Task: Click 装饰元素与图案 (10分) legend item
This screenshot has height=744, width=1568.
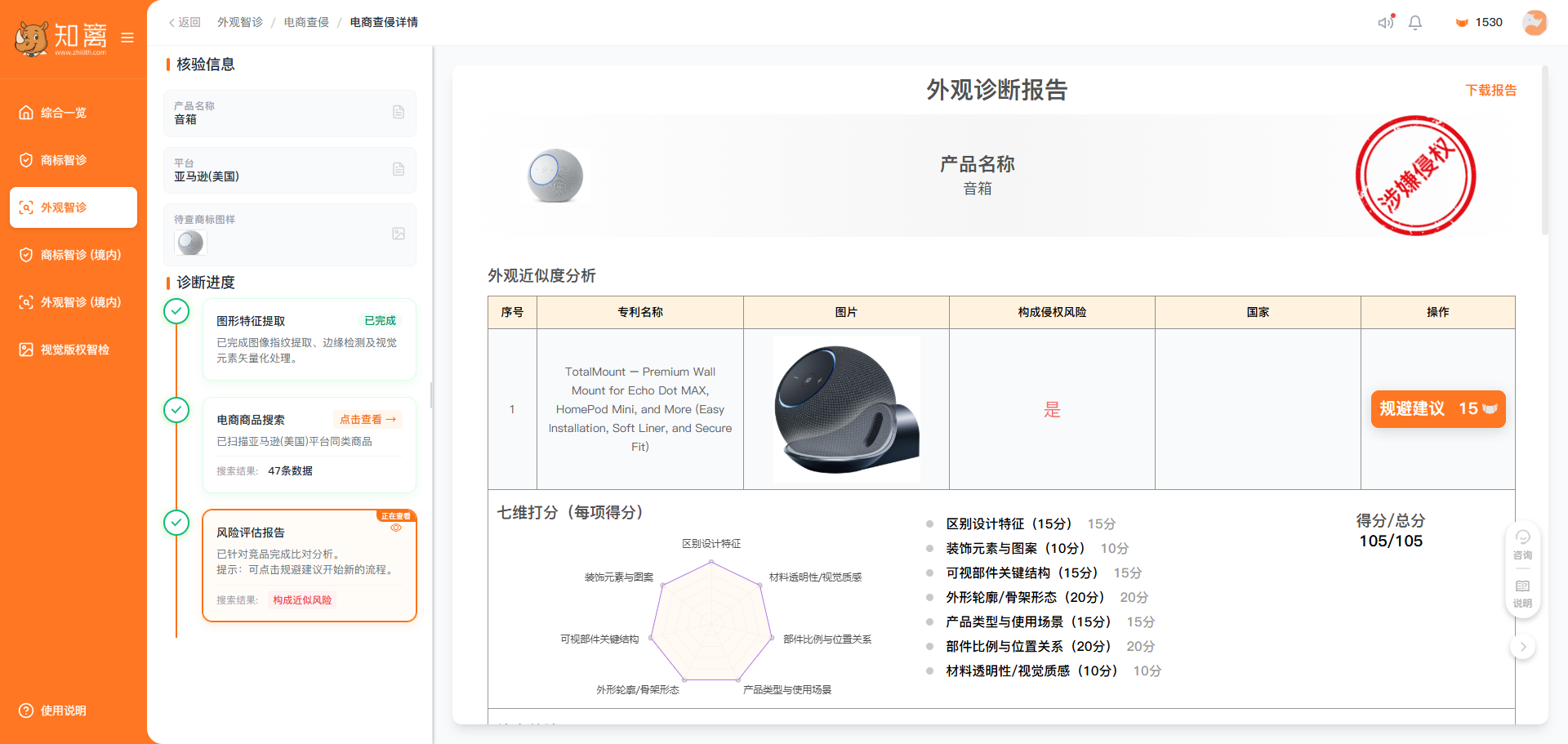Action: click(x=1027, y=548)
